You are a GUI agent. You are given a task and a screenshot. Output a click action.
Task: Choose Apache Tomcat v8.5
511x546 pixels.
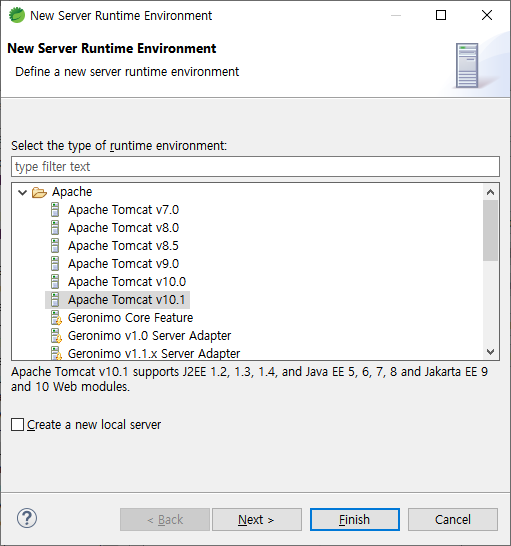tap(123, 246)
